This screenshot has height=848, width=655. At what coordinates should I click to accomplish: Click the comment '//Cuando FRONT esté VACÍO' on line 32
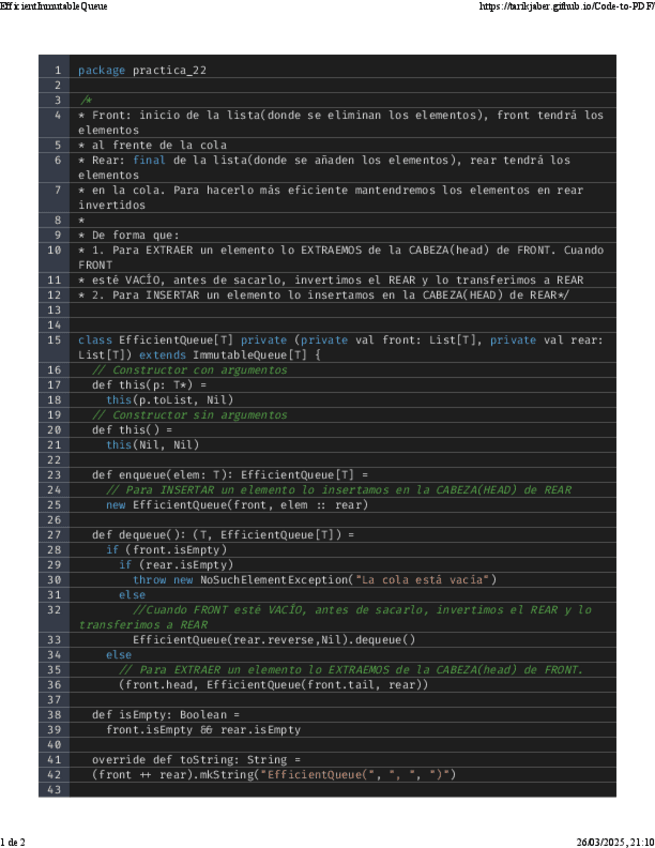click(x=219, y=610)
